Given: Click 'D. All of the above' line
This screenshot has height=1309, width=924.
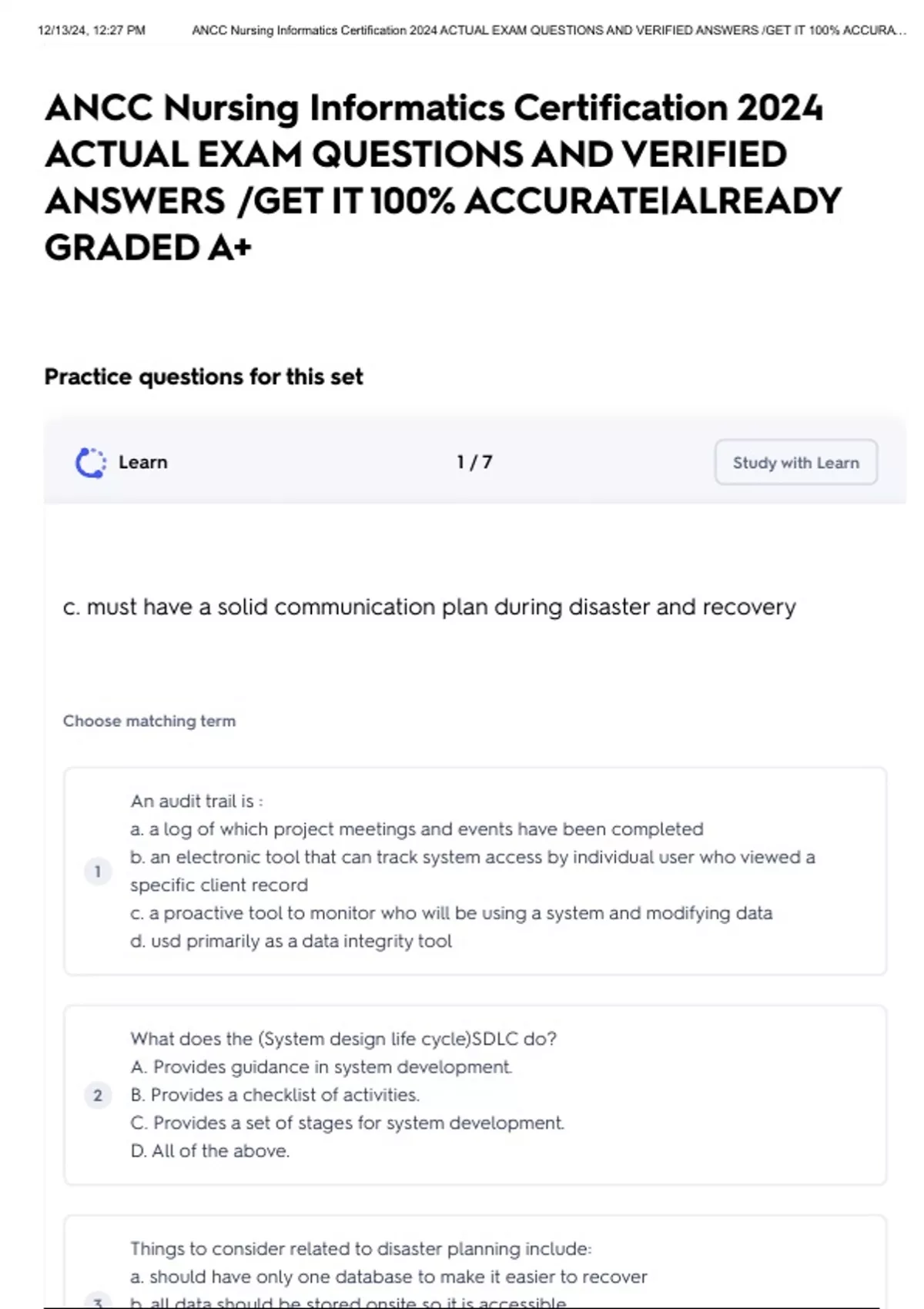Looking at the screenshot, I should (x=209, y=1151).
